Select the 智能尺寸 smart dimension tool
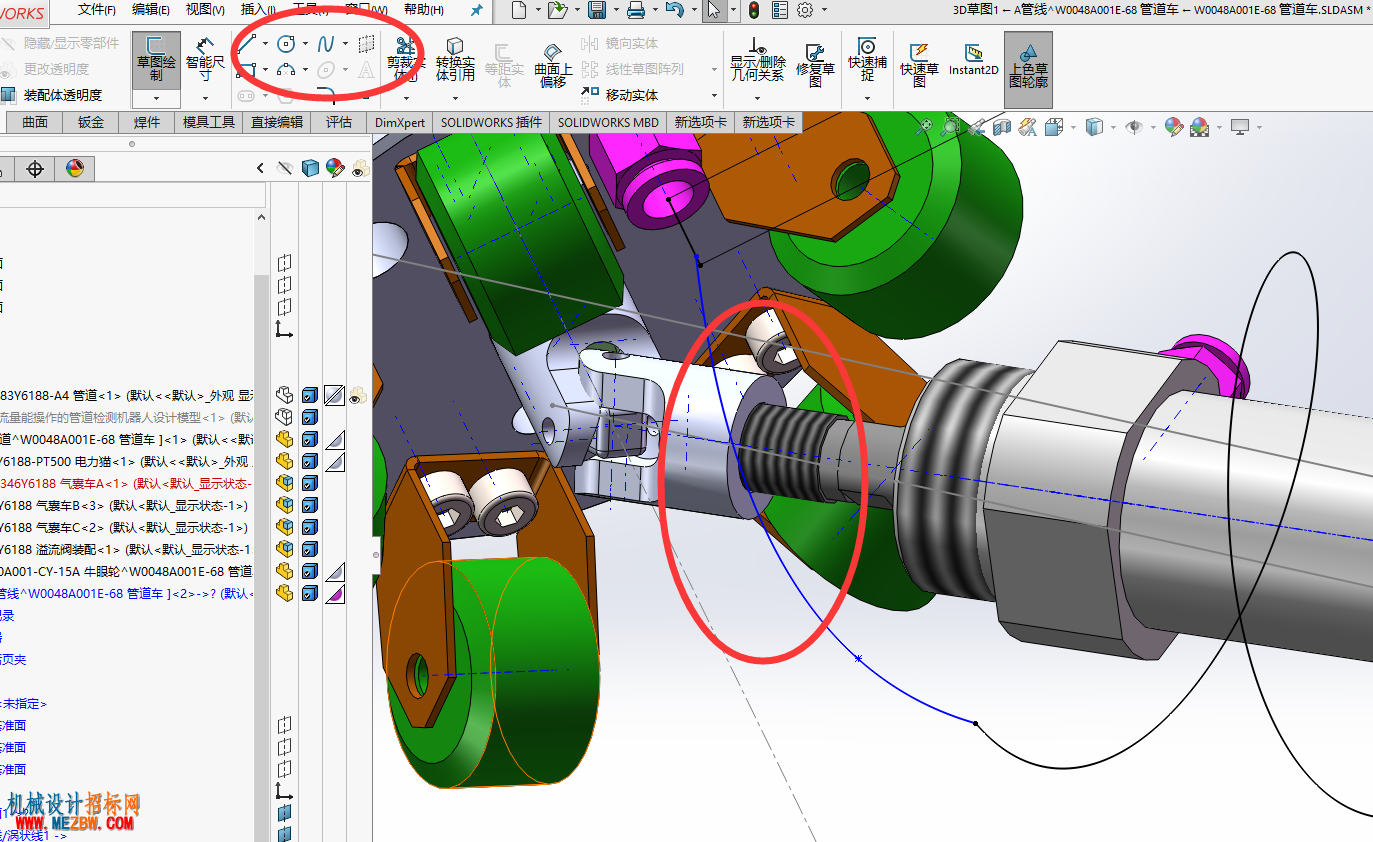The width and height of the screenshot is (1373, 842). pyautogui.click(x=205, y=60)
